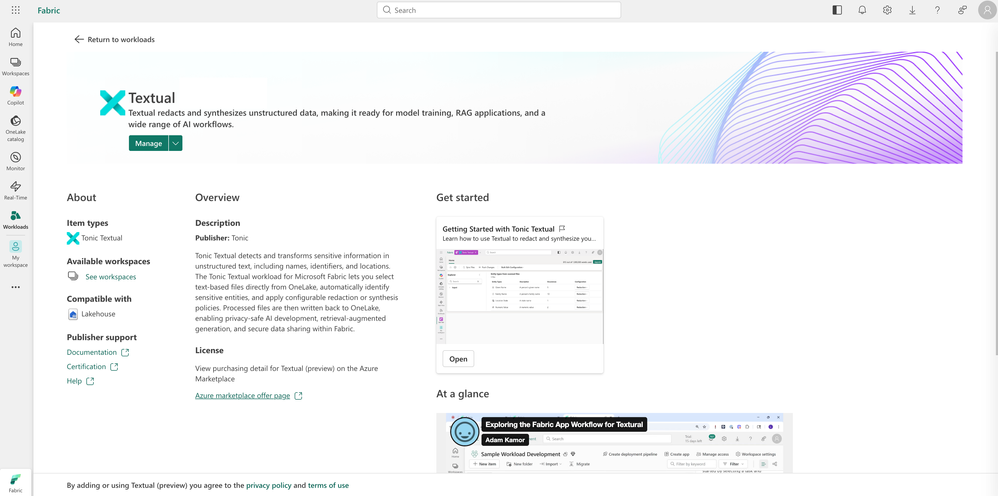Image resolution: width=998 pixels, height=496 pixels.
Task: Click the Publisher: Tonic text
Action: coord(221,238)
